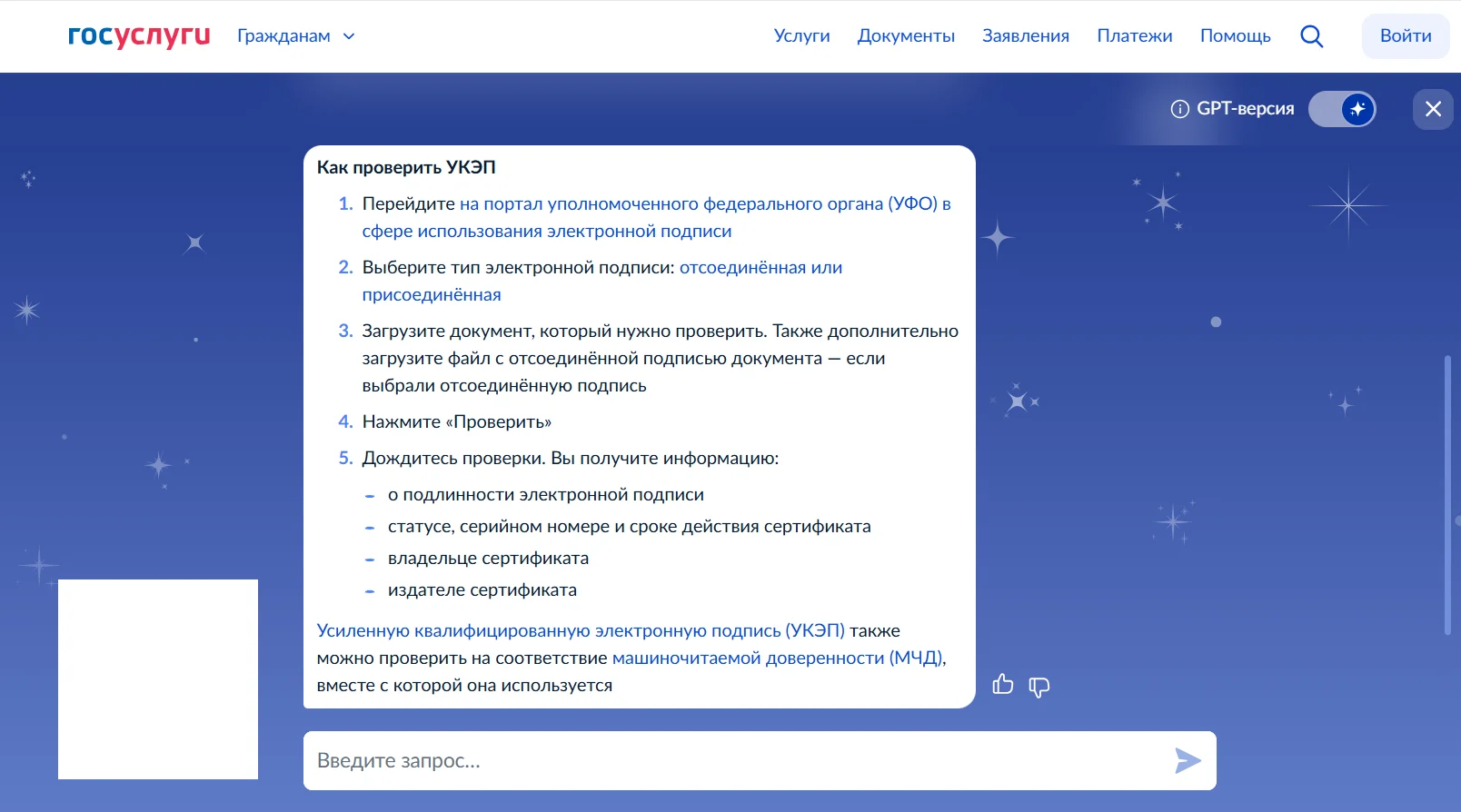Expand the Гражданам dropdown
Image resolution: width=1461 pixels, height=812 pixels.
[295, 36]
